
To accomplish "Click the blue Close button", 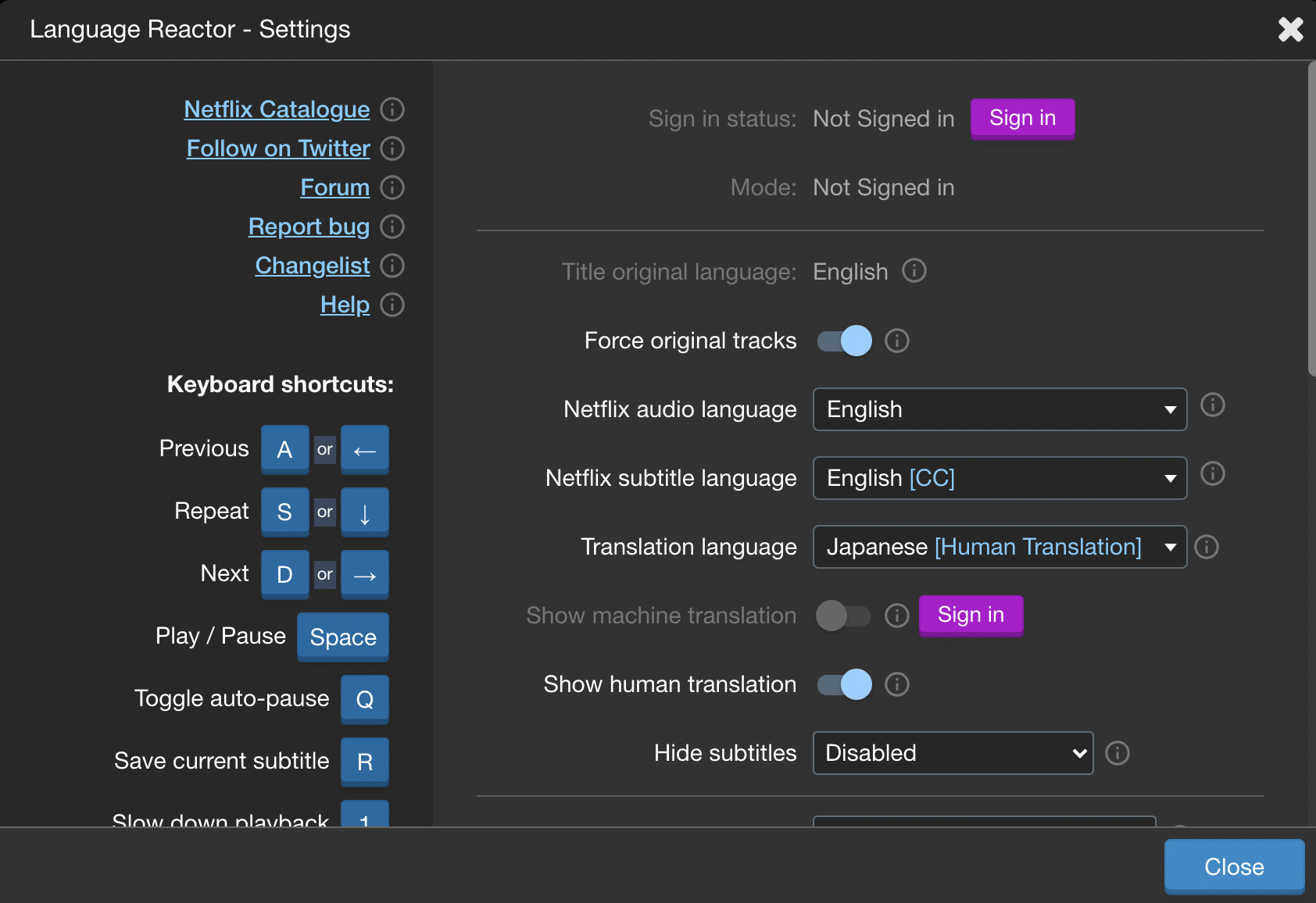I will click(1235, 867).
